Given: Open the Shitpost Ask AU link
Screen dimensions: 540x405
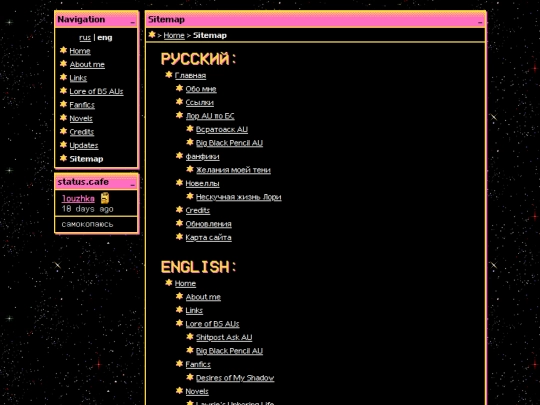Looking at the screenshot, I should 224,337.
